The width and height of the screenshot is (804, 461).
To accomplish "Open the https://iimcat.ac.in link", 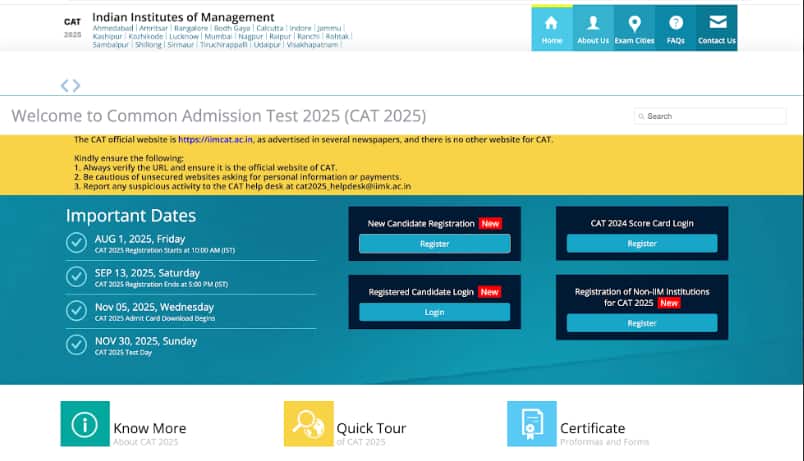I will pos(215,139).
